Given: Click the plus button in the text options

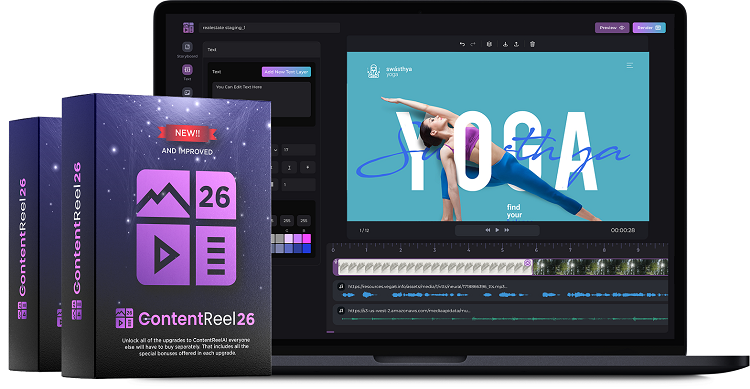Looking at the screenshot, I should [308, 167].
